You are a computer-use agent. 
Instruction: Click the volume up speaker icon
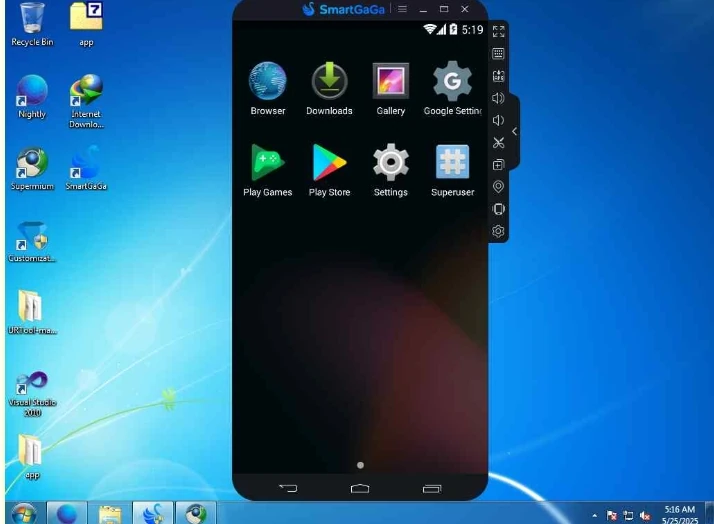(499, 98)
